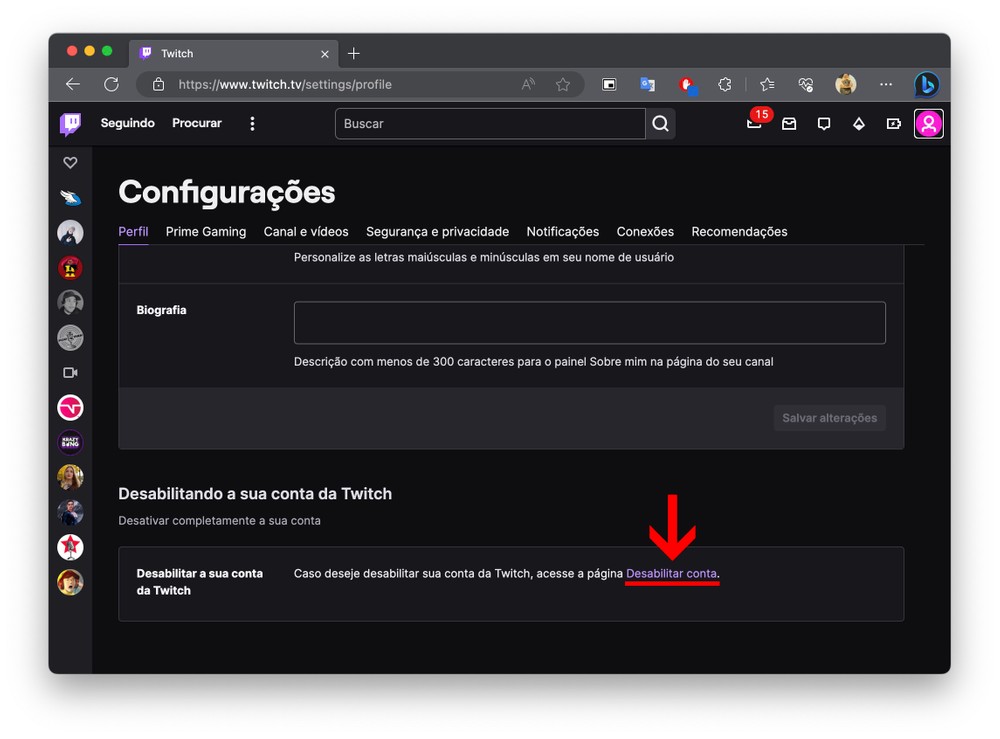Click the ad-free Turbo icon in Twitch header
The width and height of the screenshot is (1000, 739).
click(893, 124)
